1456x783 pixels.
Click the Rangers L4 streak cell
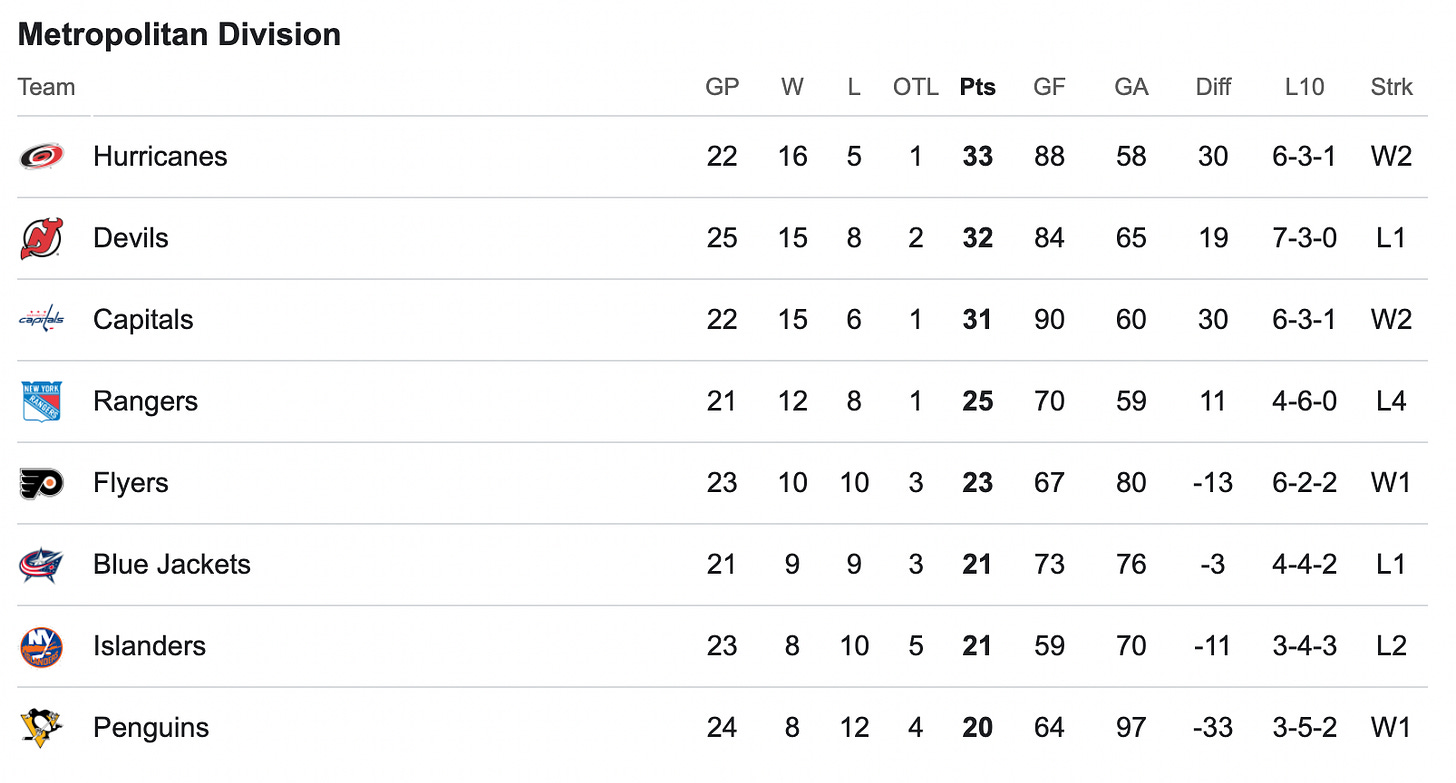pos(1391,401)
